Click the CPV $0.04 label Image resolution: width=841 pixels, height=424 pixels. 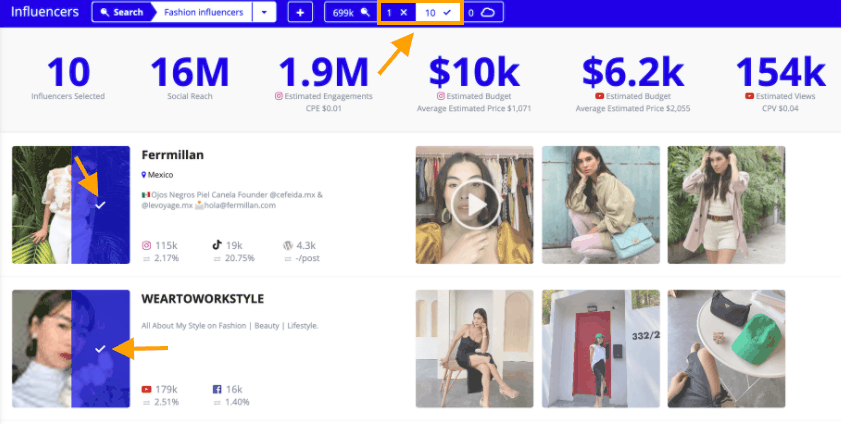click(x=780, y=108)
